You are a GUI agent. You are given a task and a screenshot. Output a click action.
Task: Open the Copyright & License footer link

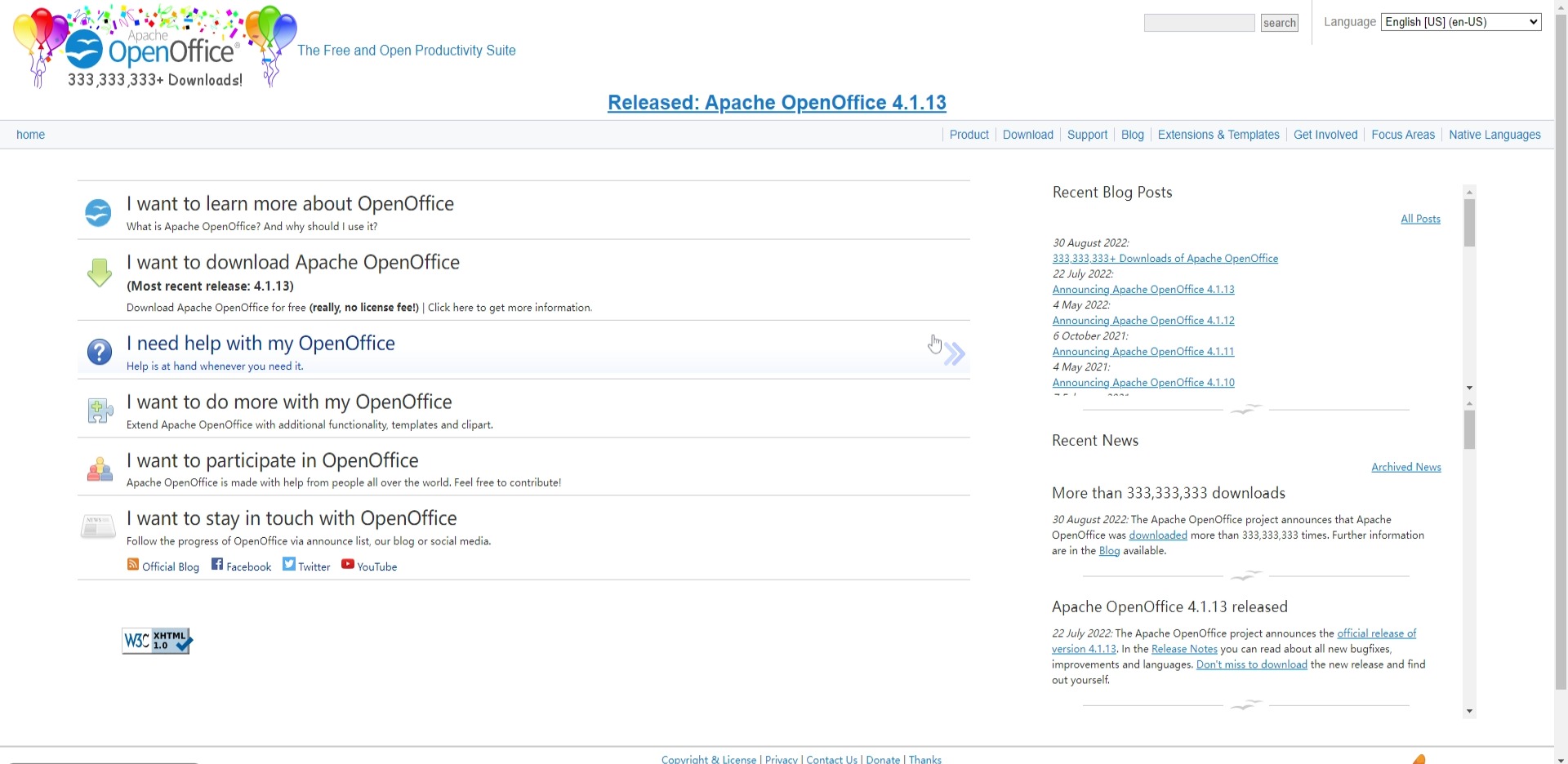[x=709, y=759]
